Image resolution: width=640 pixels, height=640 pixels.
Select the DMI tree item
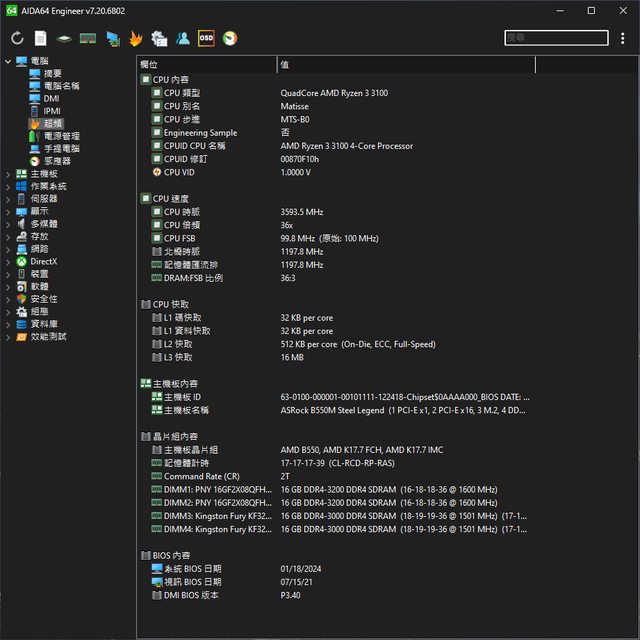[51, 98]
